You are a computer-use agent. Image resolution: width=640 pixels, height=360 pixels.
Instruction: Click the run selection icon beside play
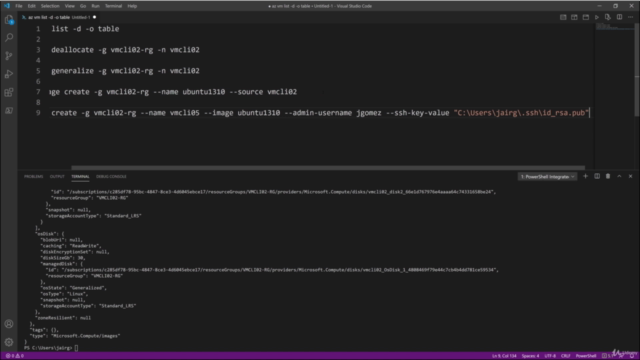pyautogui.click(x=608, y=17)
